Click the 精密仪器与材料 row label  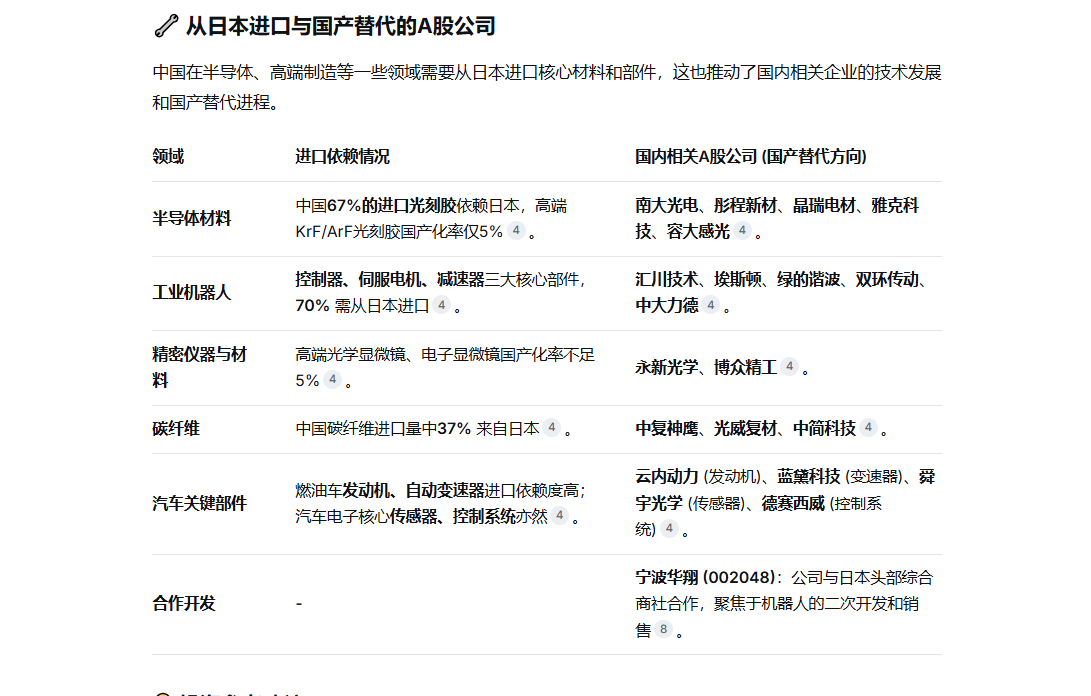[200, 367]
